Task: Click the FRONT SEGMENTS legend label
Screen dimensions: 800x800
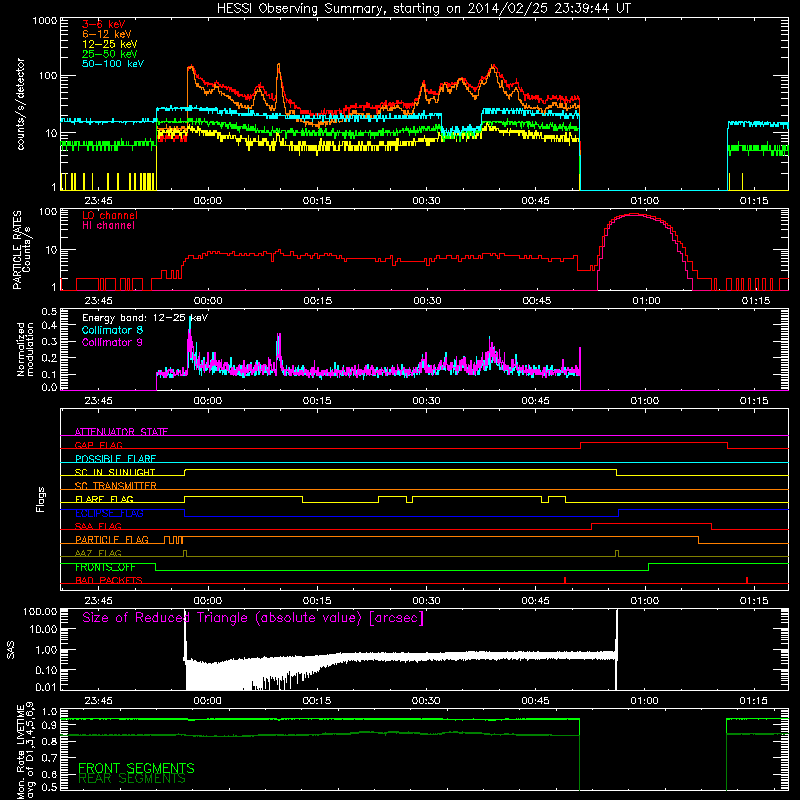Action: [136, 768]
